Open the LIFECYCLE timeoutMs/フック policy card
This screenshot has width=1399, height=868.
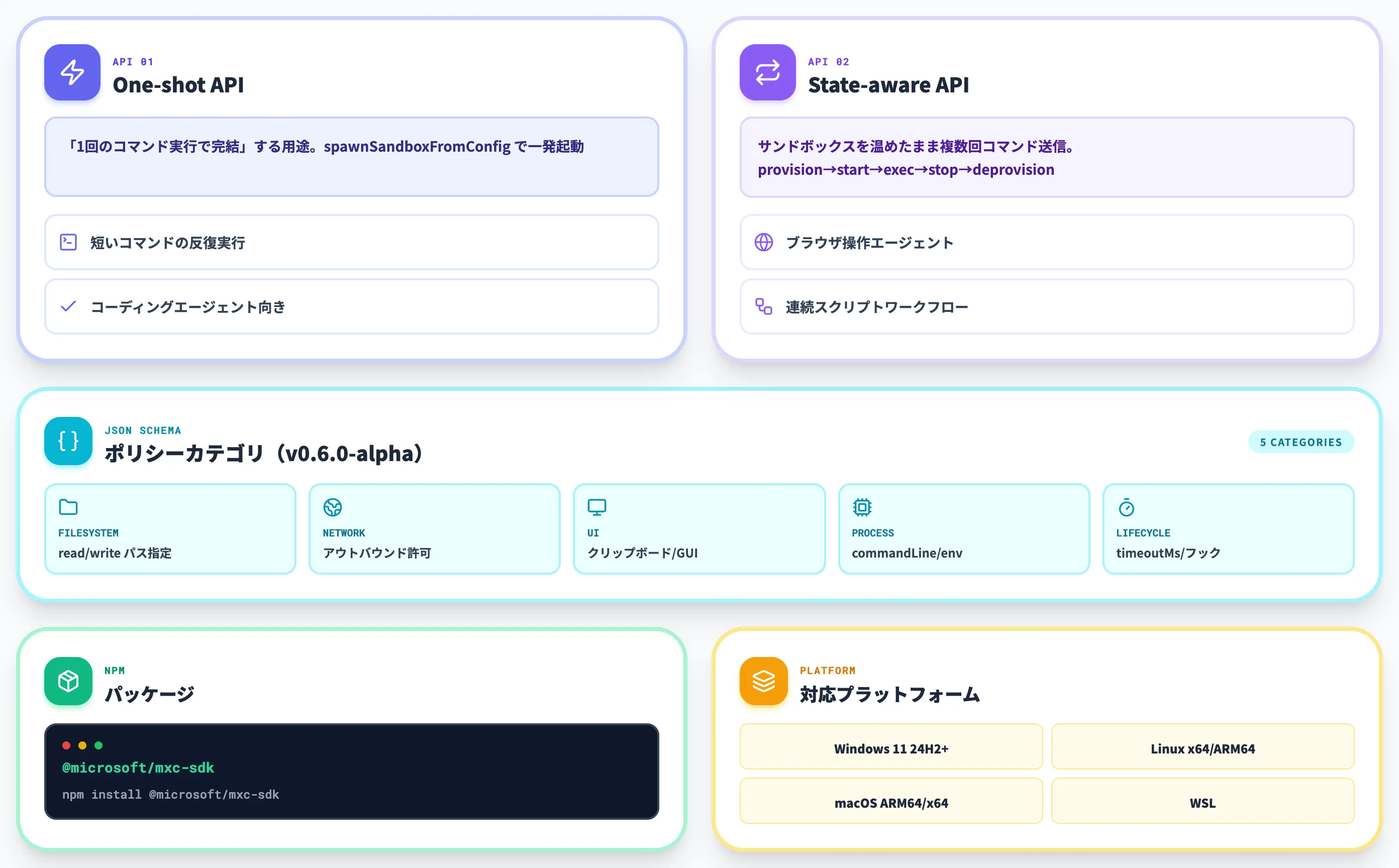[1229, 529]
